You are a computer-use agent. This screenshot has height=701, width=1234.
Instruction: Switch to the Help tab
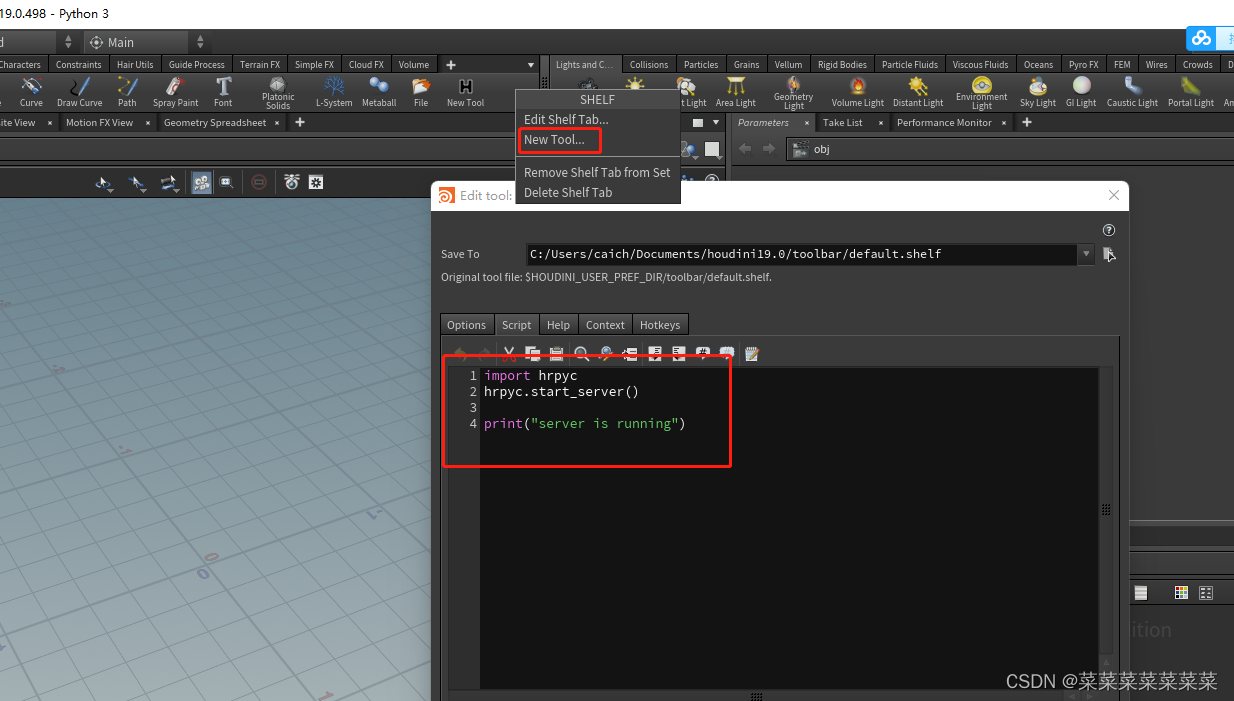click(x=559, y=325)
